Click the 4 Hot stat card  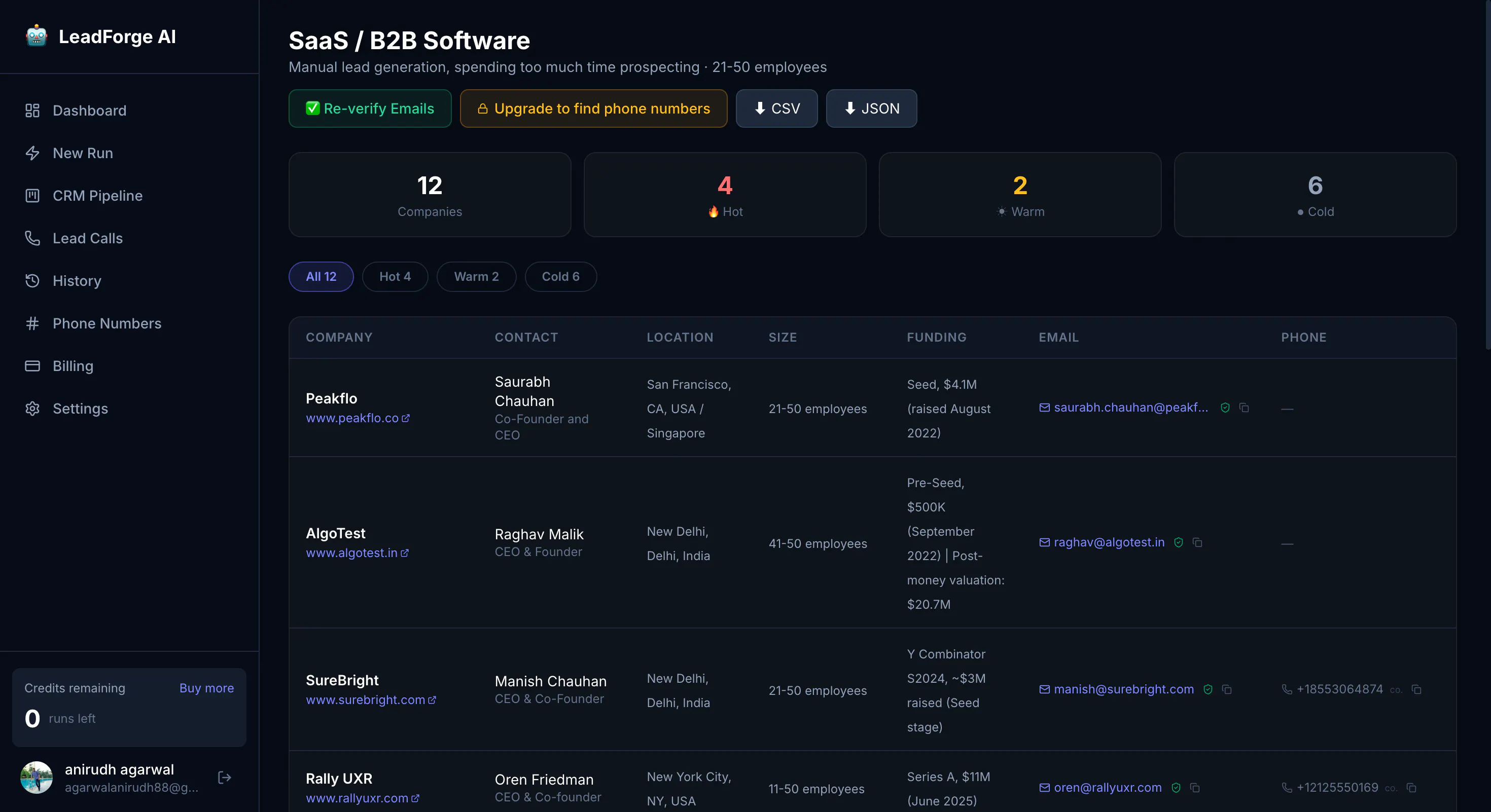tap(725, 195)
